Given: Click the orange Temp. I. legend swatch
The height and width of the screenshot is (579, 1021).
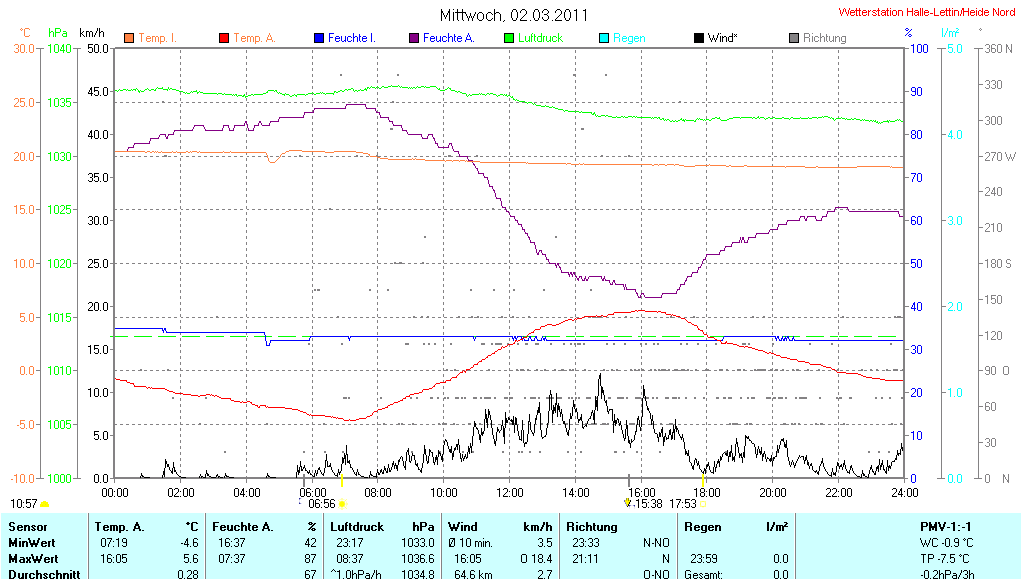Looking at the screenshot, I should tap(128, 38).
